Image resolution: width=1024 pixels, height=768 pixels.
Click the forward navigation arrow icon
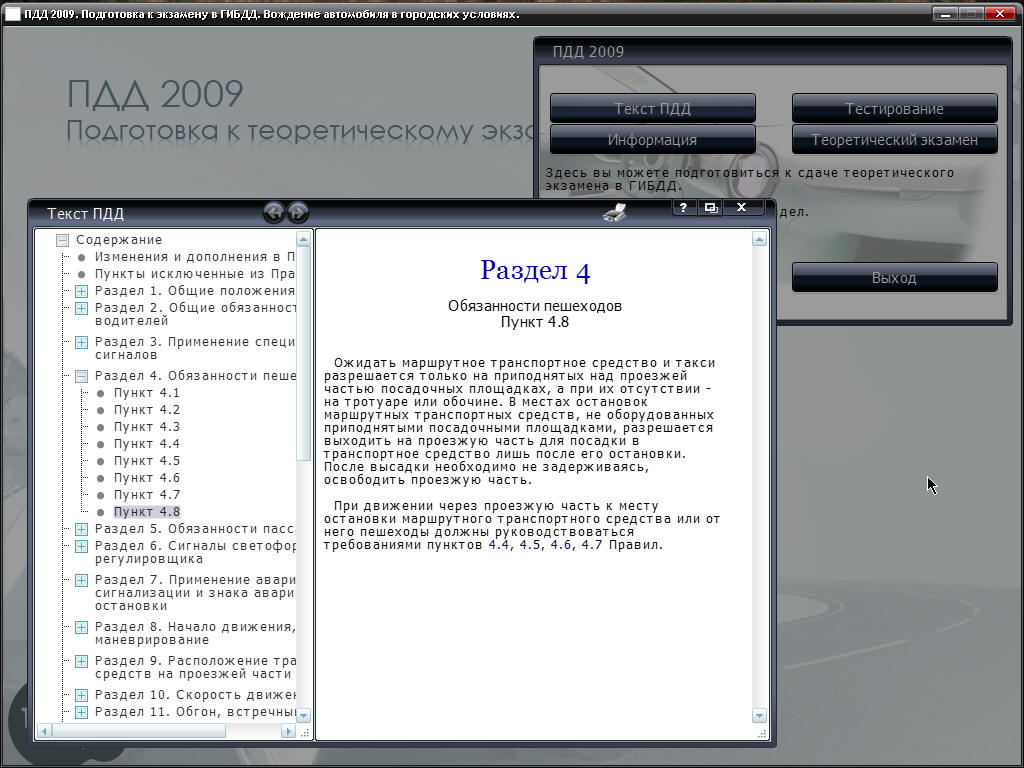pos(298,212)
